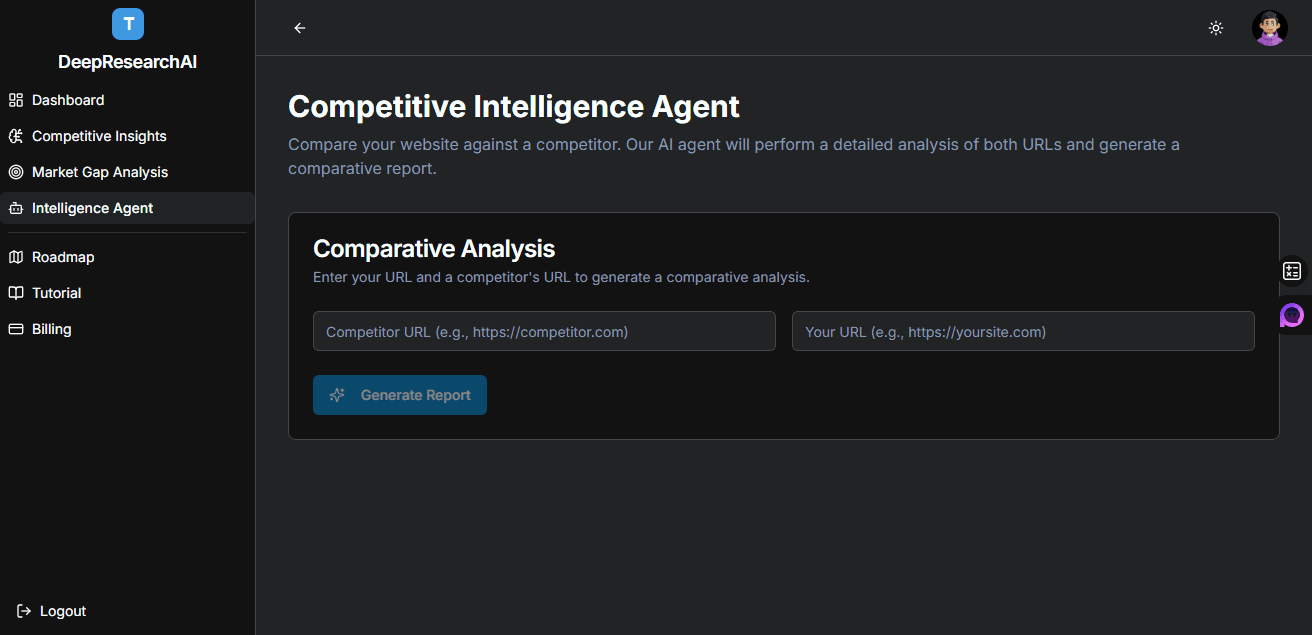
Task: Click the Generate Report button
Action: tap(400, 394)
